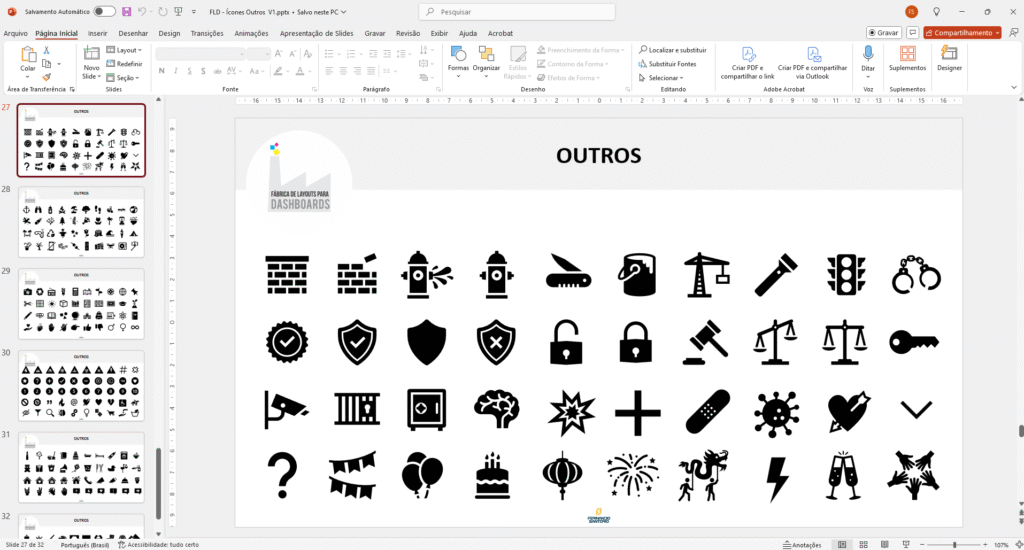The height and width of the screenshot is (550, 1024).
Task: Select slide 29 thumbnail
Action: (81, 304)
